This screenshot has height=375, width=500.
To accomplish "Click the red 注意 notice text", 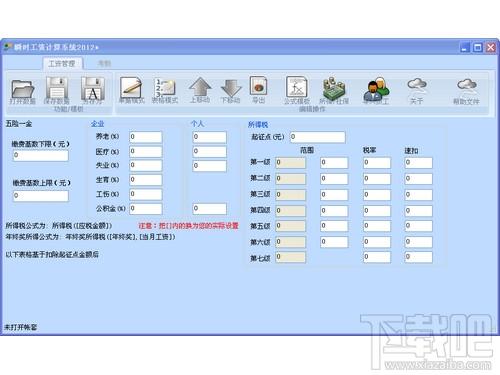I will [188, 226].
